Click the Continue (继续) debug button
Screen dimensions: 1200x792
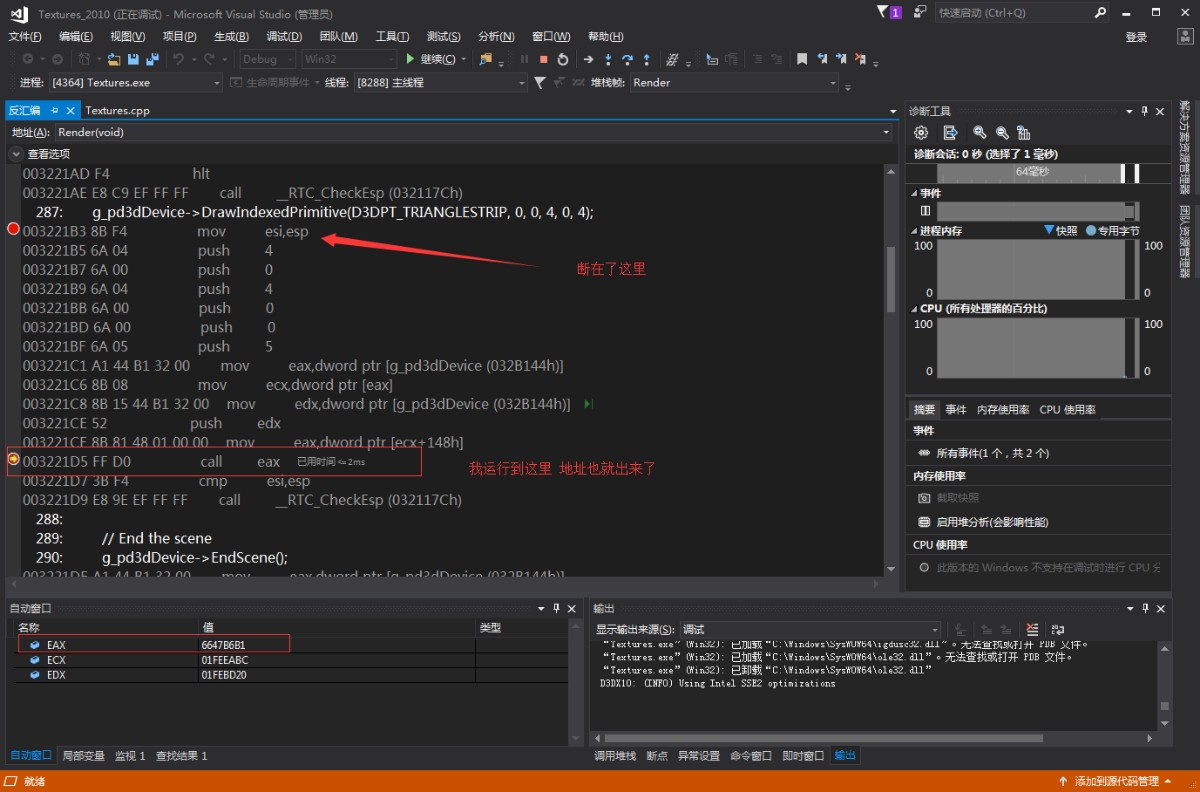tap(431, 59)
